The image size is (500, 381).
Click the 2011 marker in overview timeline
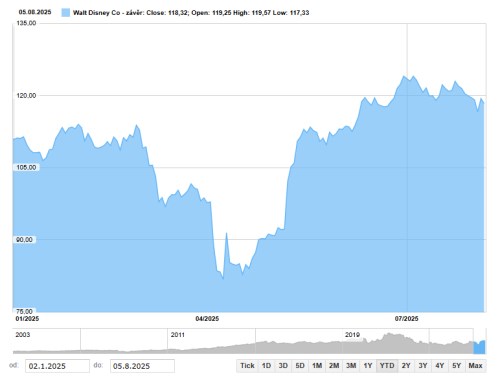[178, 335]
